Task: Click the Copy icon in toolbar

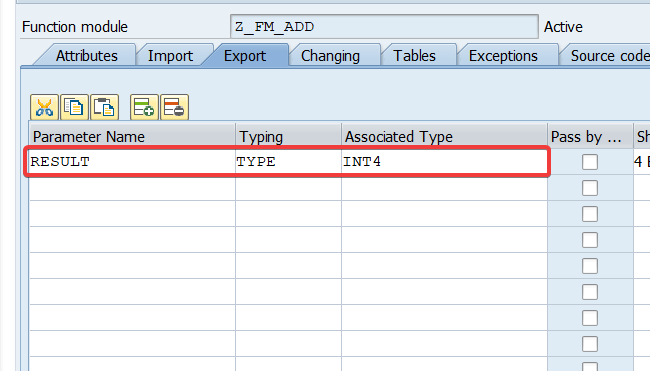Action: click(x=74, y=107)
